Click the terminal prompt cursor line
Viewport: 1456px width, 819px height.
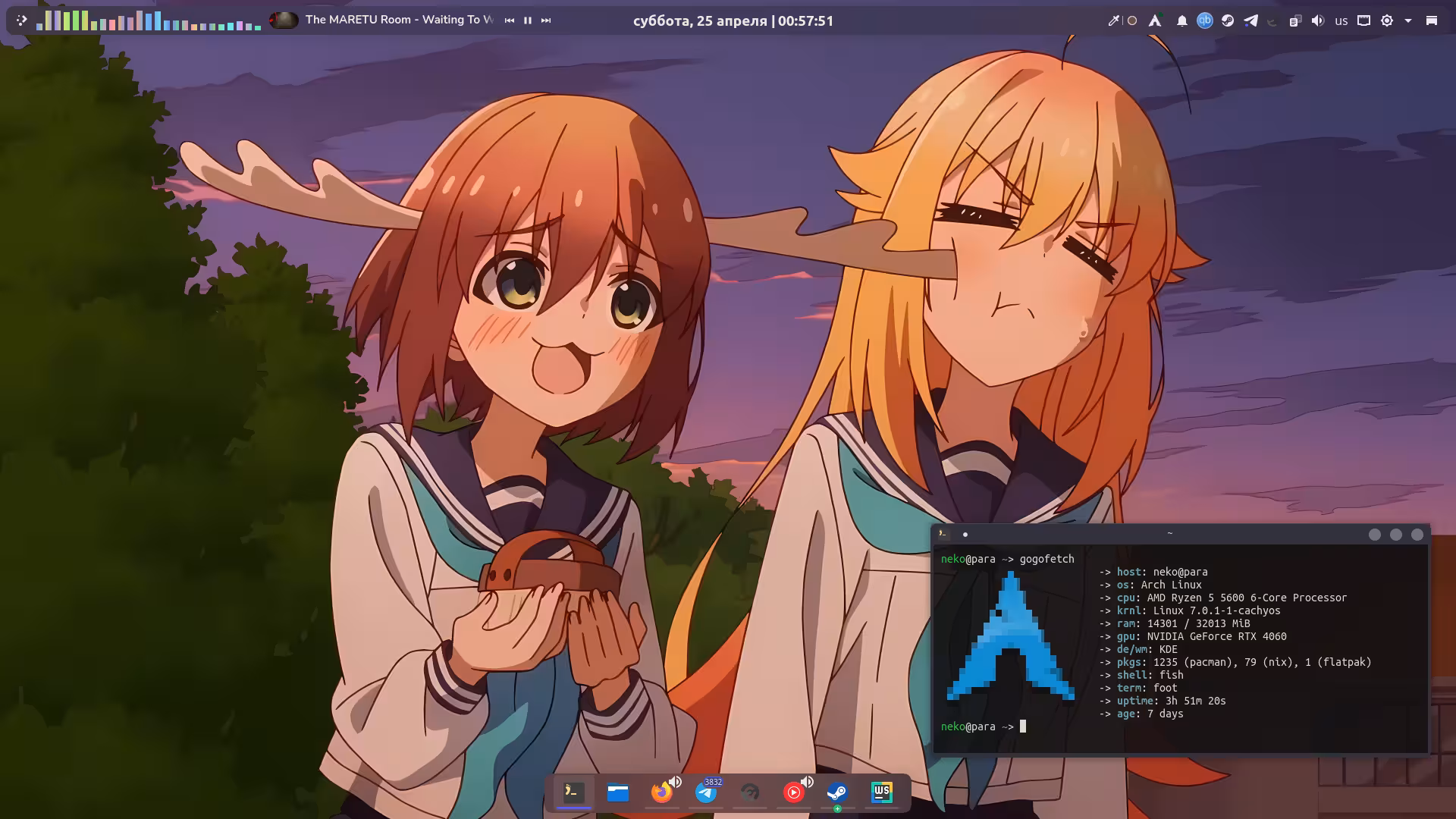point(984,726)
